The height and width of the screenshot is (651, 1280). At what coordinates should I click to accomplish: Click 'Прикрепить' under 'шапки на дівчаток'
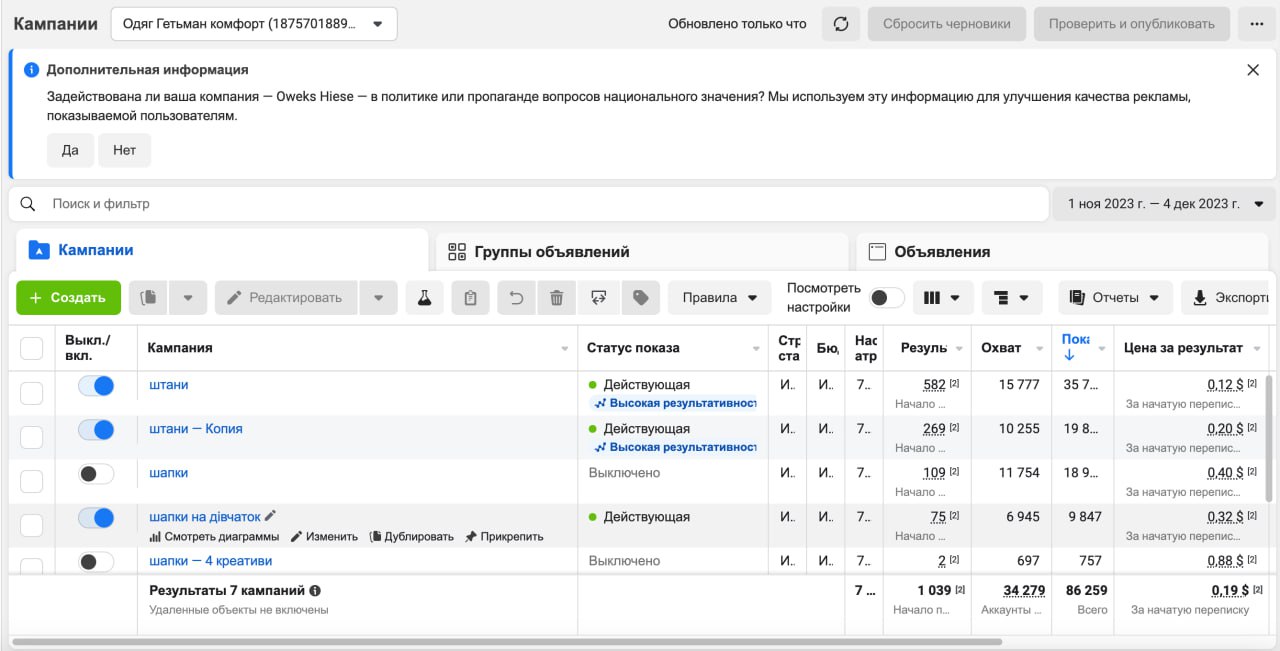pos(504,537)
